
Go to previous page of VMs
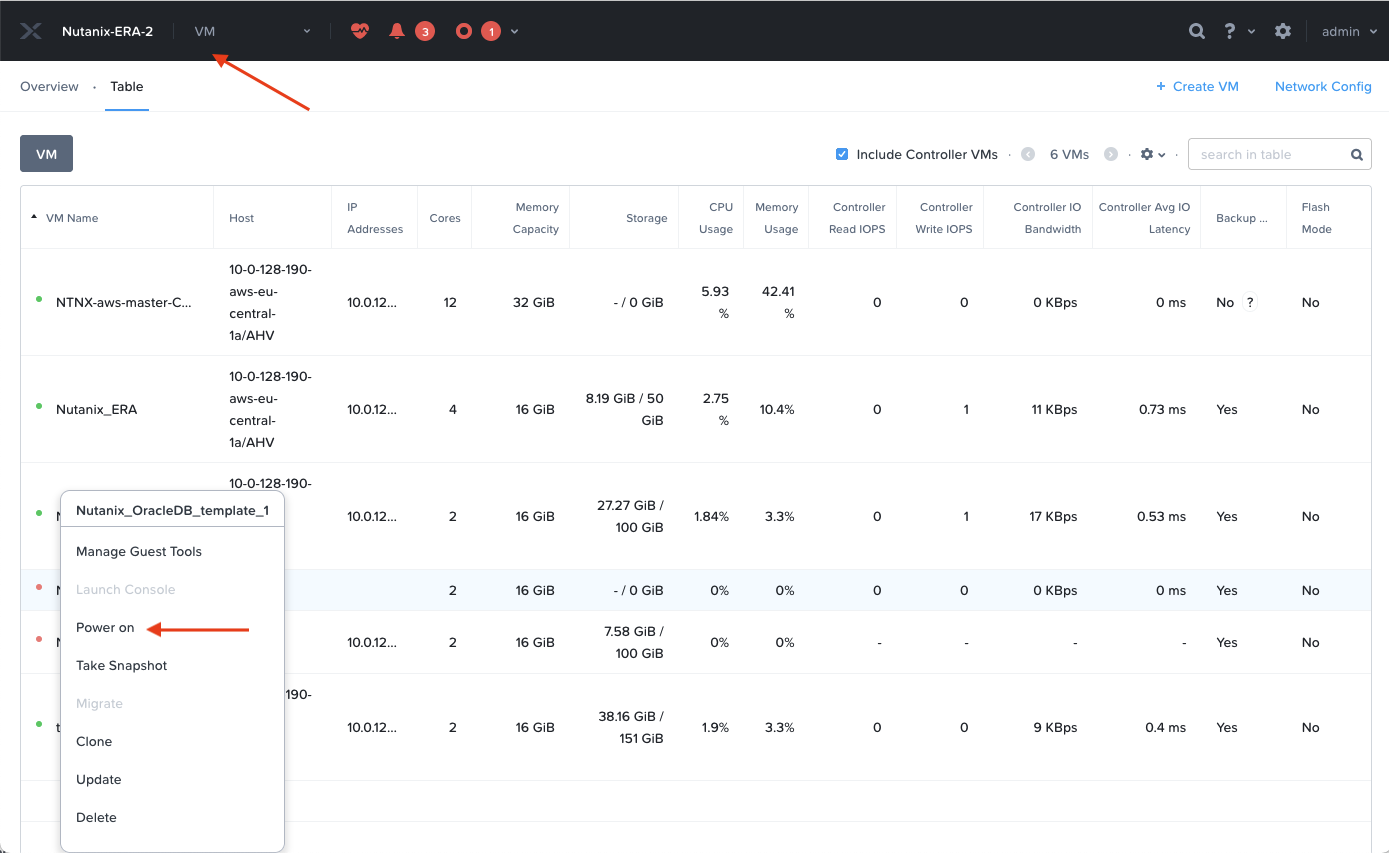point(1028,154)
